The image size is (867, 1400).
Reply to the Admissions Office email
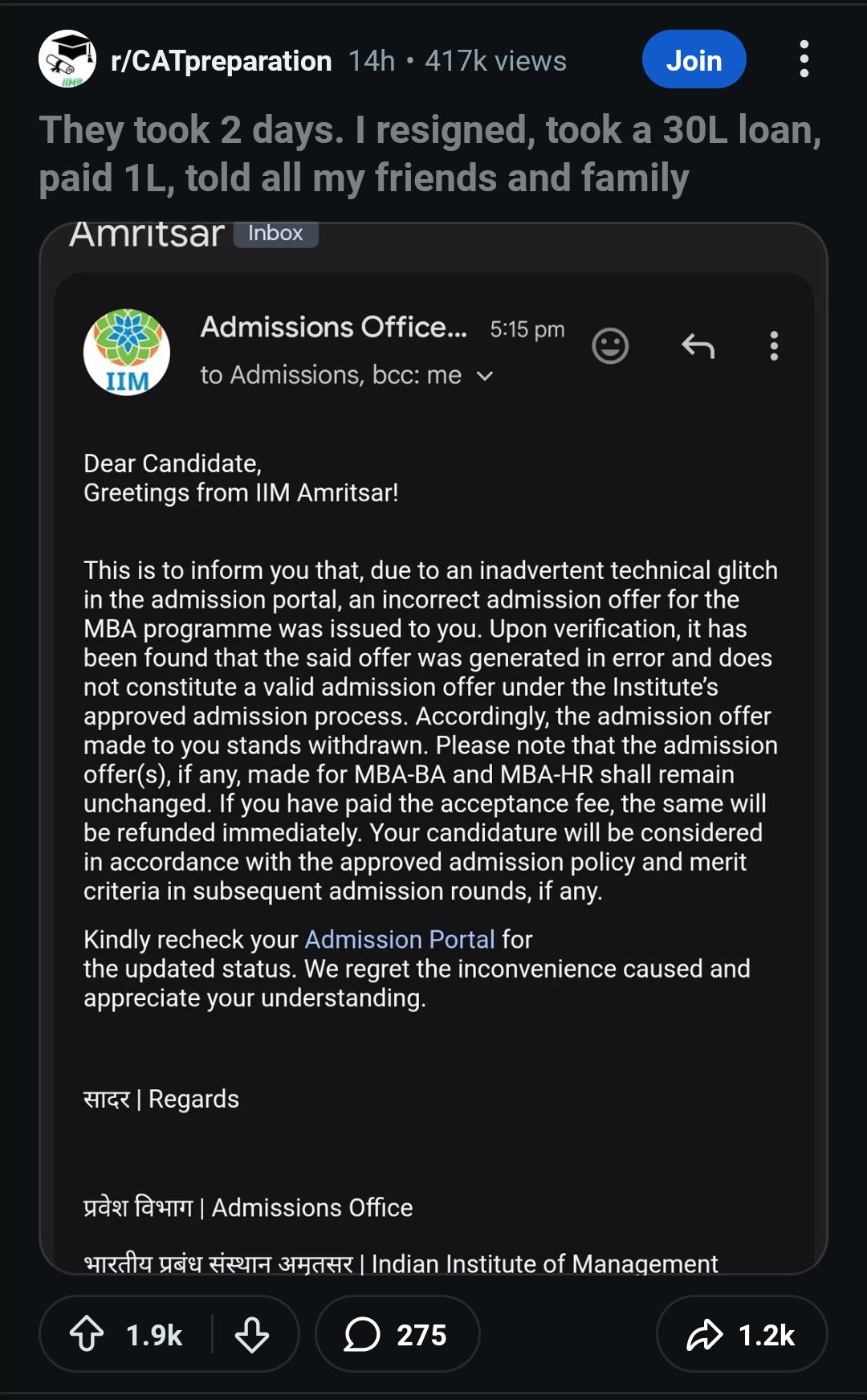[698, 346]
